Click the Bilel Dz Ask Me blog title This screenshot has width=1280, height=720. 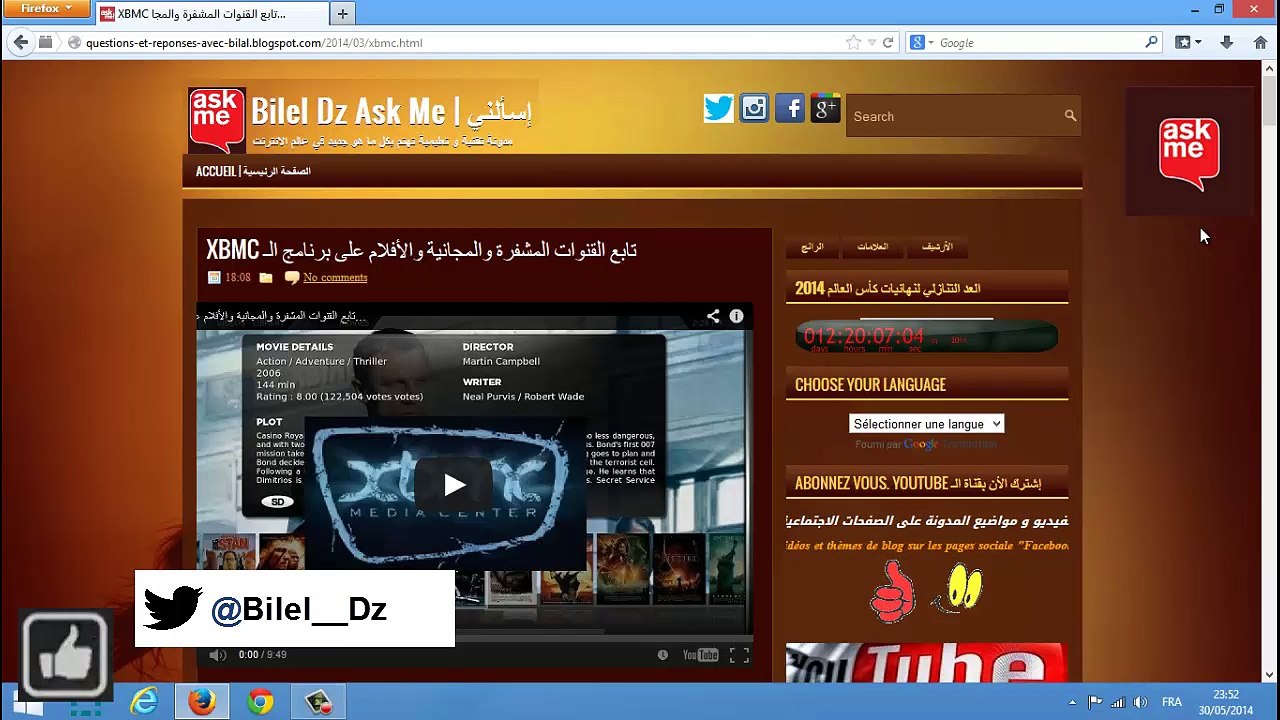click(x=391, y=111)
